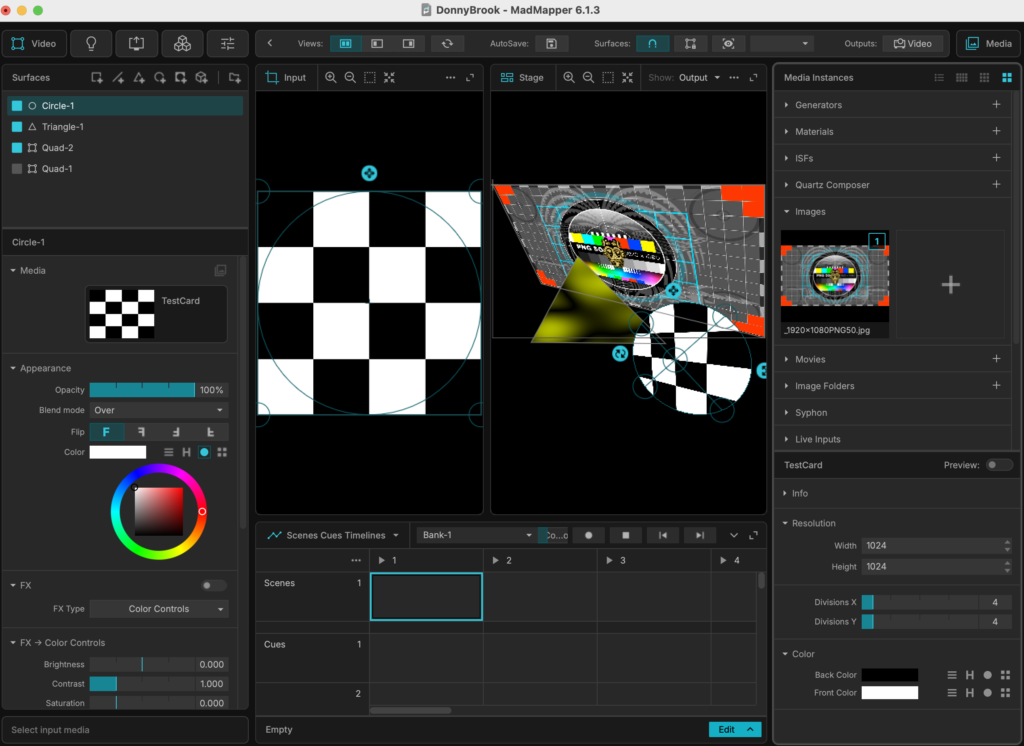Add a new line surface icon

[x=118, y=78]
